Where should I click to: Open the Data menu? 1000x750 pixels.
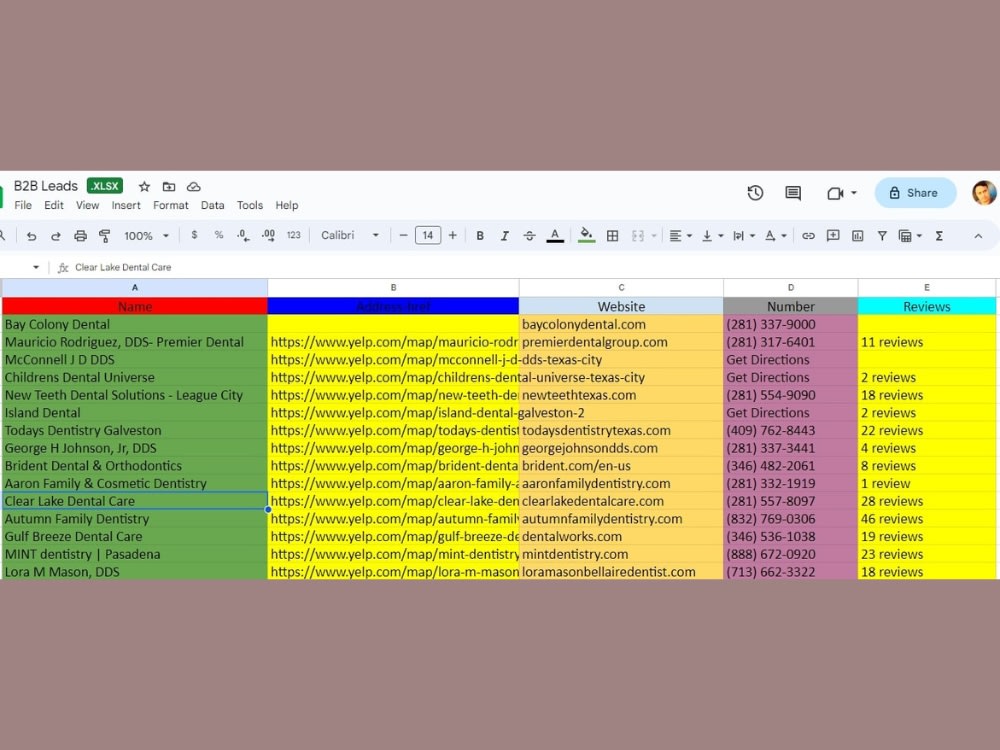point(212,205)
